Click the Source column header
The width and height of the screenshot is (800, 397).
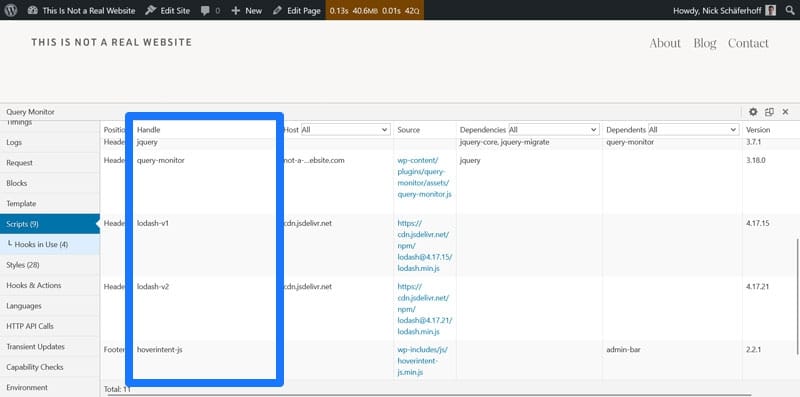(409, 130)
